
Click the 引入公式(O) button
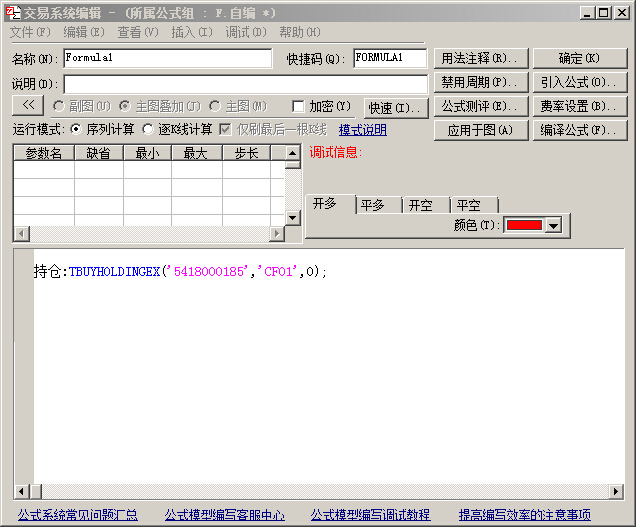pyautogui.click(x=580, y=82)
